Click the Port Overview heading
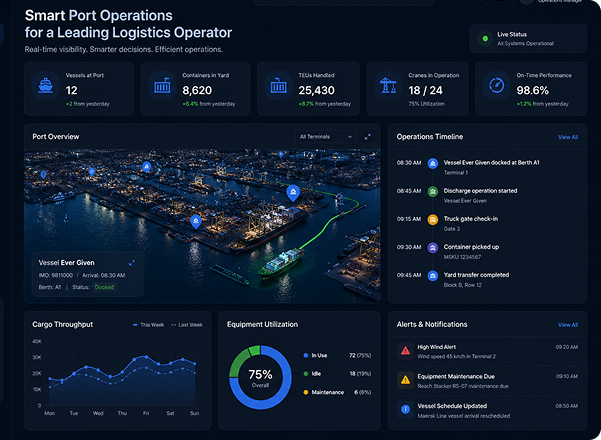The image size is (601, 440). (56, 137)
